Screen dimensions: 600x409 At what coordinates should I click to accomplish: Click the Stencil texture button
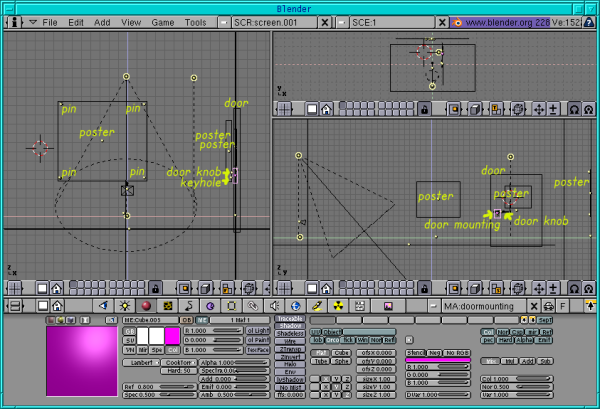pyautogui.click(x=417, y=352)
